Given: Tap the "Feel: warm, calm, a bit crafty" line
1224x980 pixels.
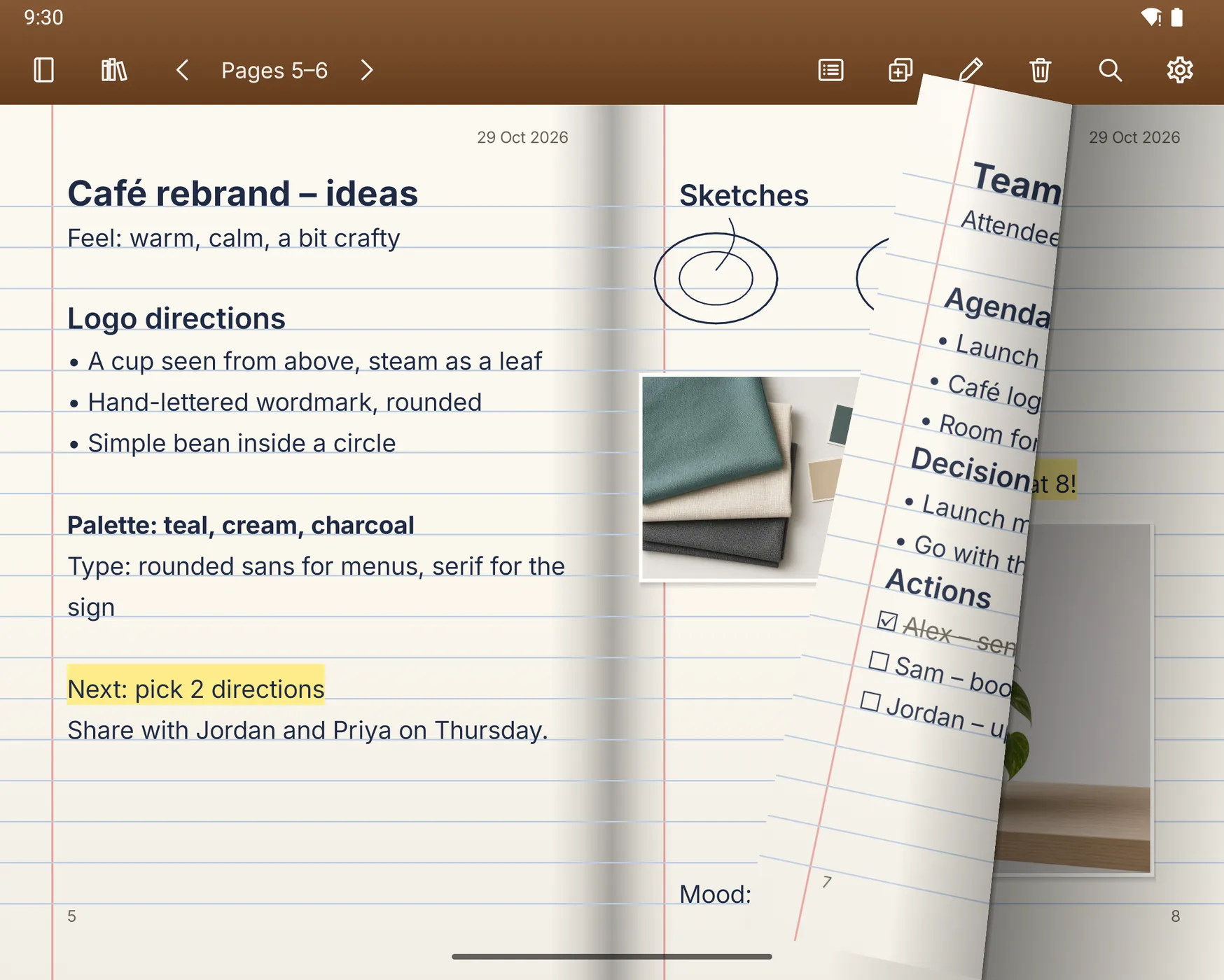Looking at the screenshot, I should [234, 238].
